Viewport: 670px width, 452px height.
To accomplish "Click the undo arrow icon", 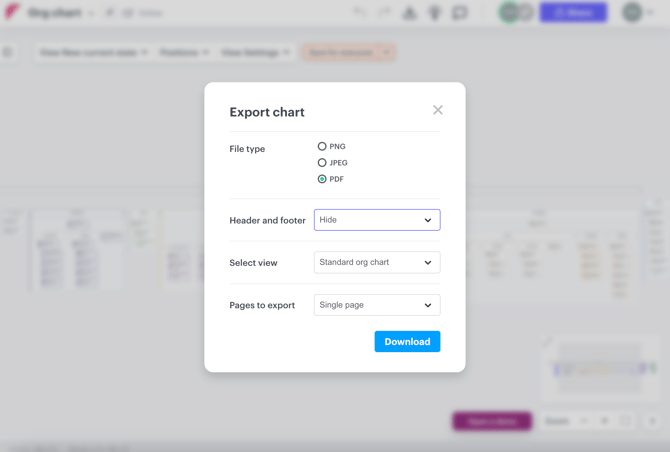I will 360,12.
